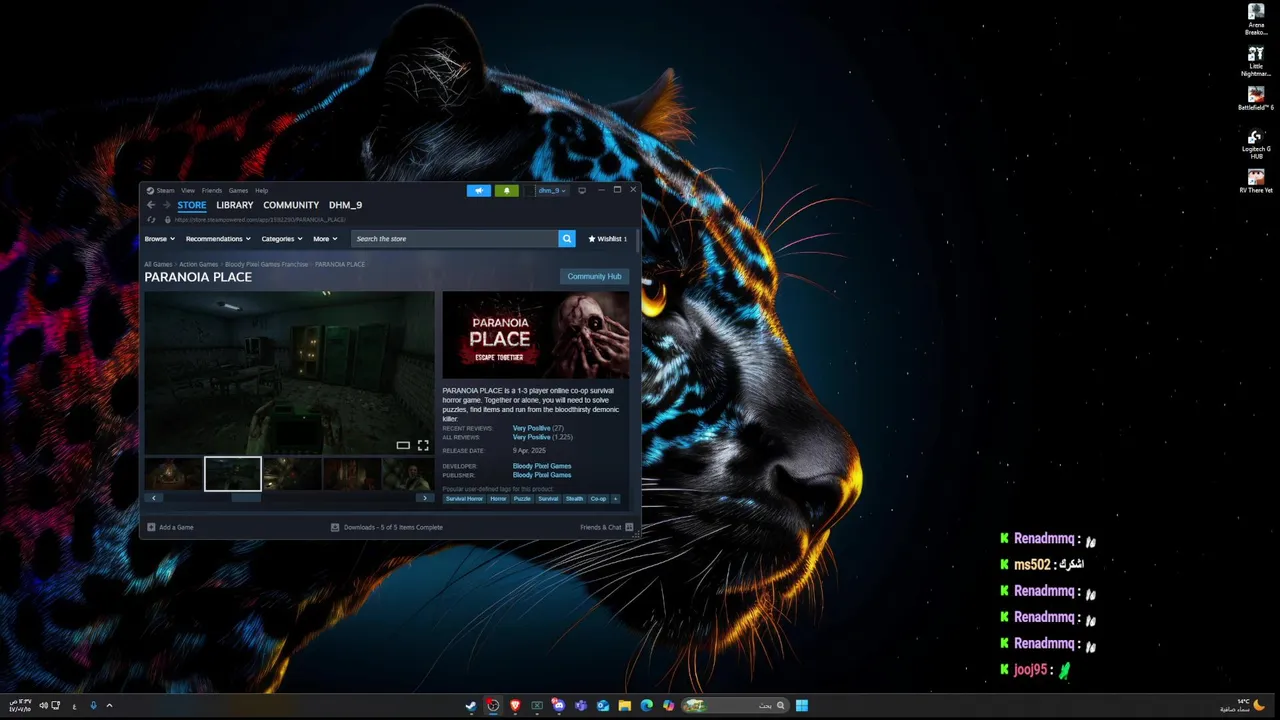This screenshot has height=720, width=1280.
Task: Open the Games menu
Action: click(x=238, y=190)
